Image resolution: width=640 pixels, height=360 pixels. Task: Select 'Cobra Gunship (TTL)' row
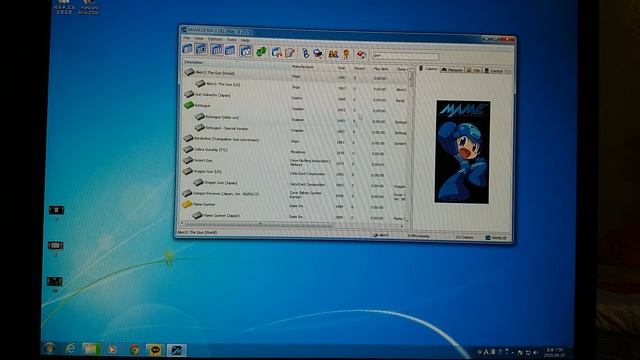click(x=295, y=151)
